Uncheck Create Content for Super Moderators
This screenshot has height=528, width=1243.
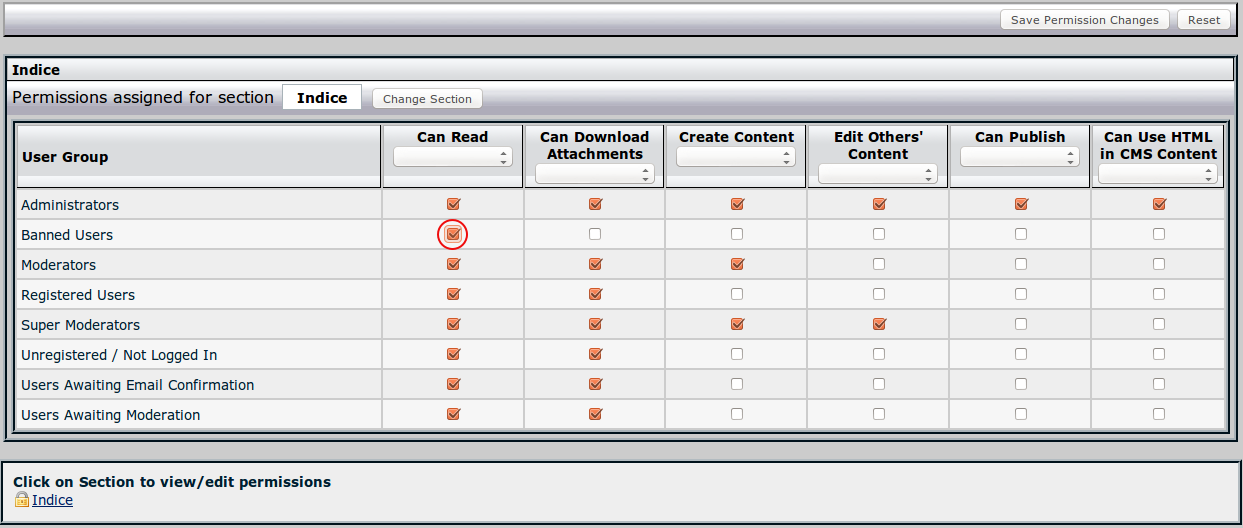(x=737, y=325)
